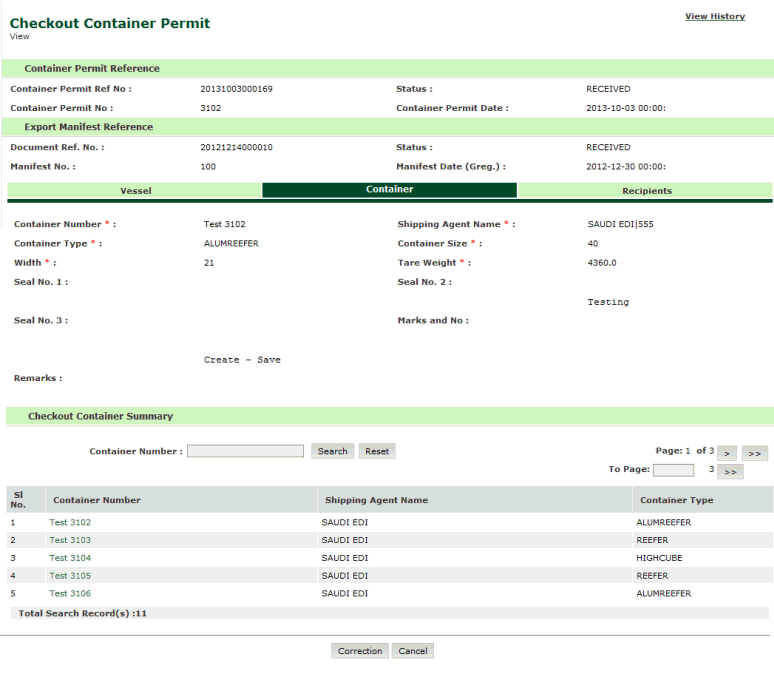Jump to last page beside Page 1 of 3
This screenshot has height=678, width=774.
pyautogui.click(x=755, y=453)
